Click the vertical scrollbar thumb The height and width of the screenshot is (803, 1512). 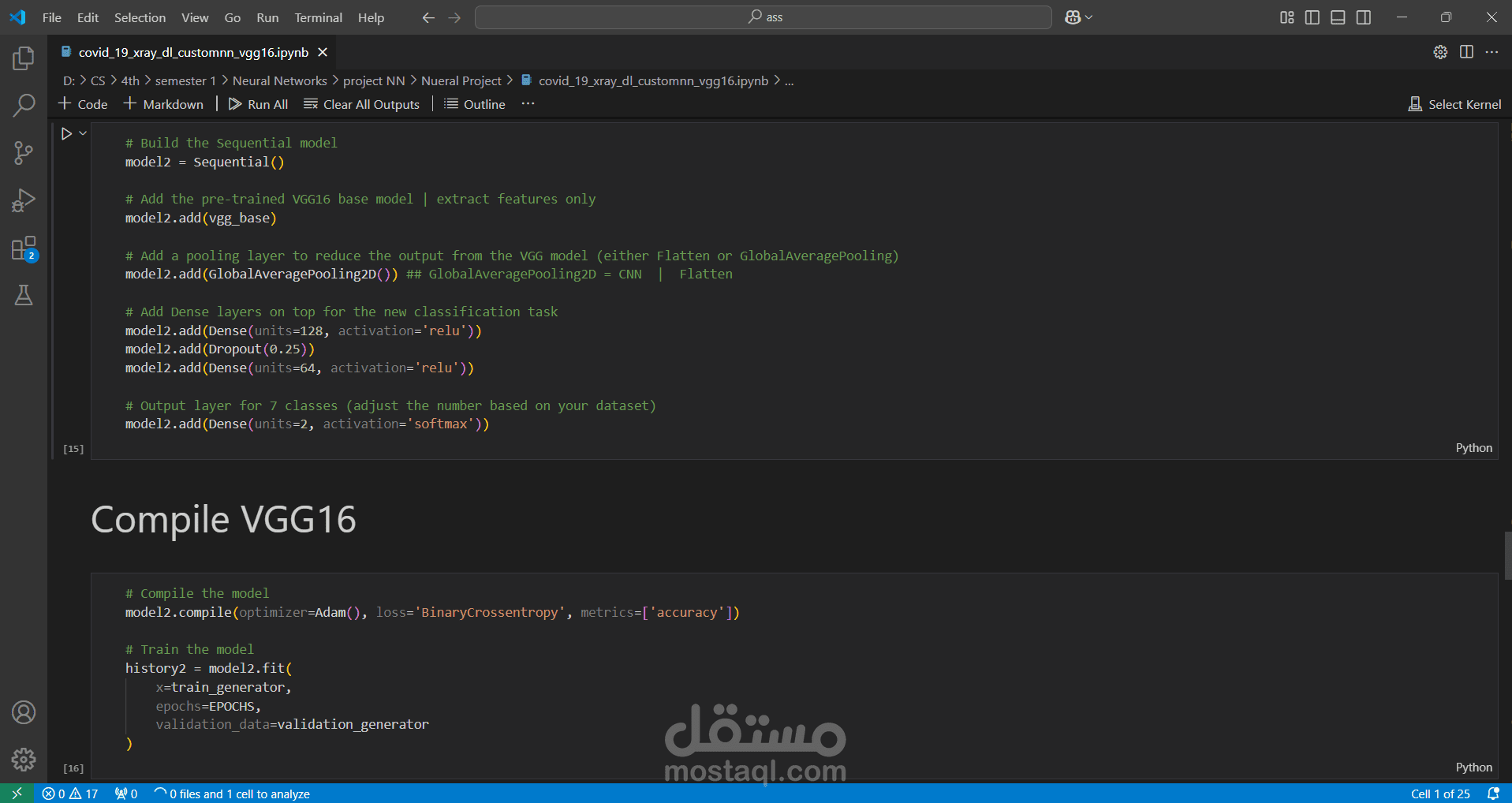[x=1508, y=556]
